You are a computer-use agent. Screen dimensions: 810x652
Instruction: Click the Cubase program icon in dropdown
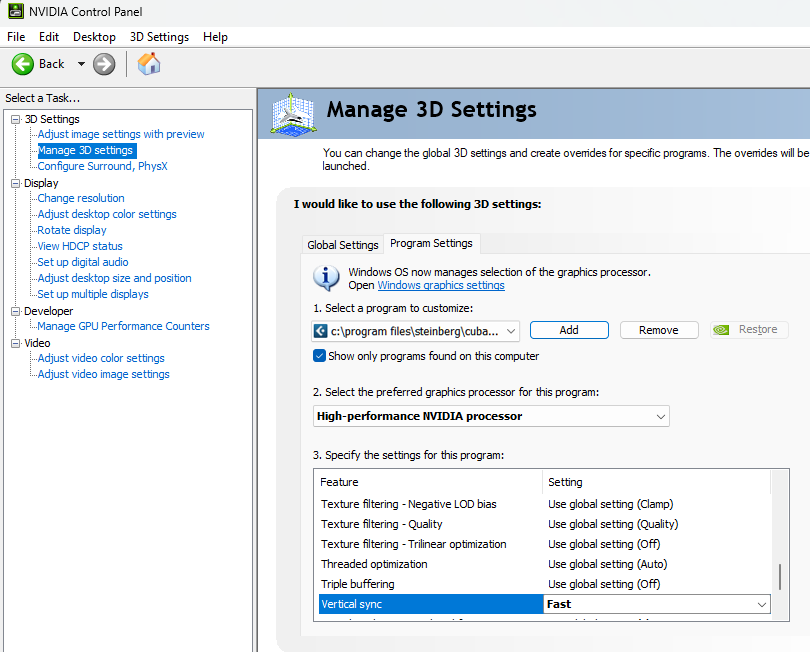321,330
